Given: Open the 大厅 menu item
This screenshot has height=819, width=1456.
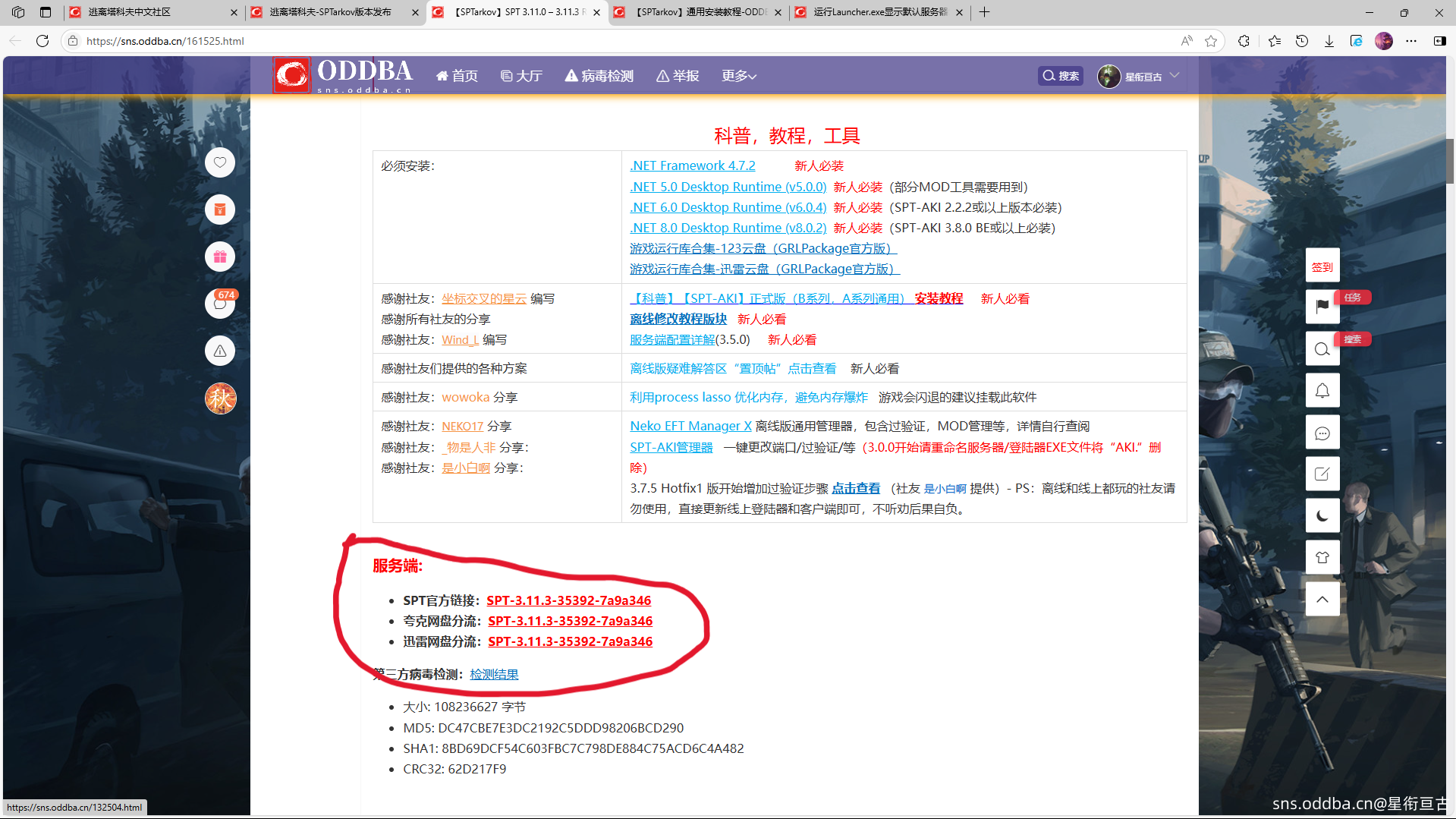Looking at the screenshot, I should coord(521,76).
